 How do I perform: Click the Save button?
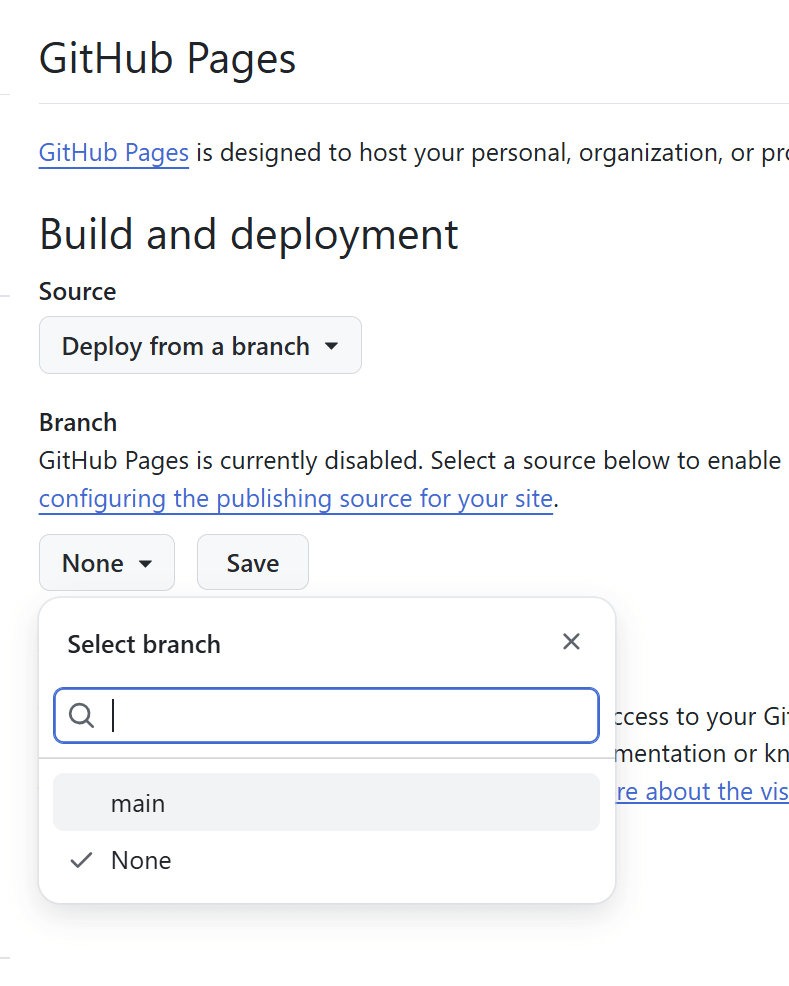click(x=253, y=563)
